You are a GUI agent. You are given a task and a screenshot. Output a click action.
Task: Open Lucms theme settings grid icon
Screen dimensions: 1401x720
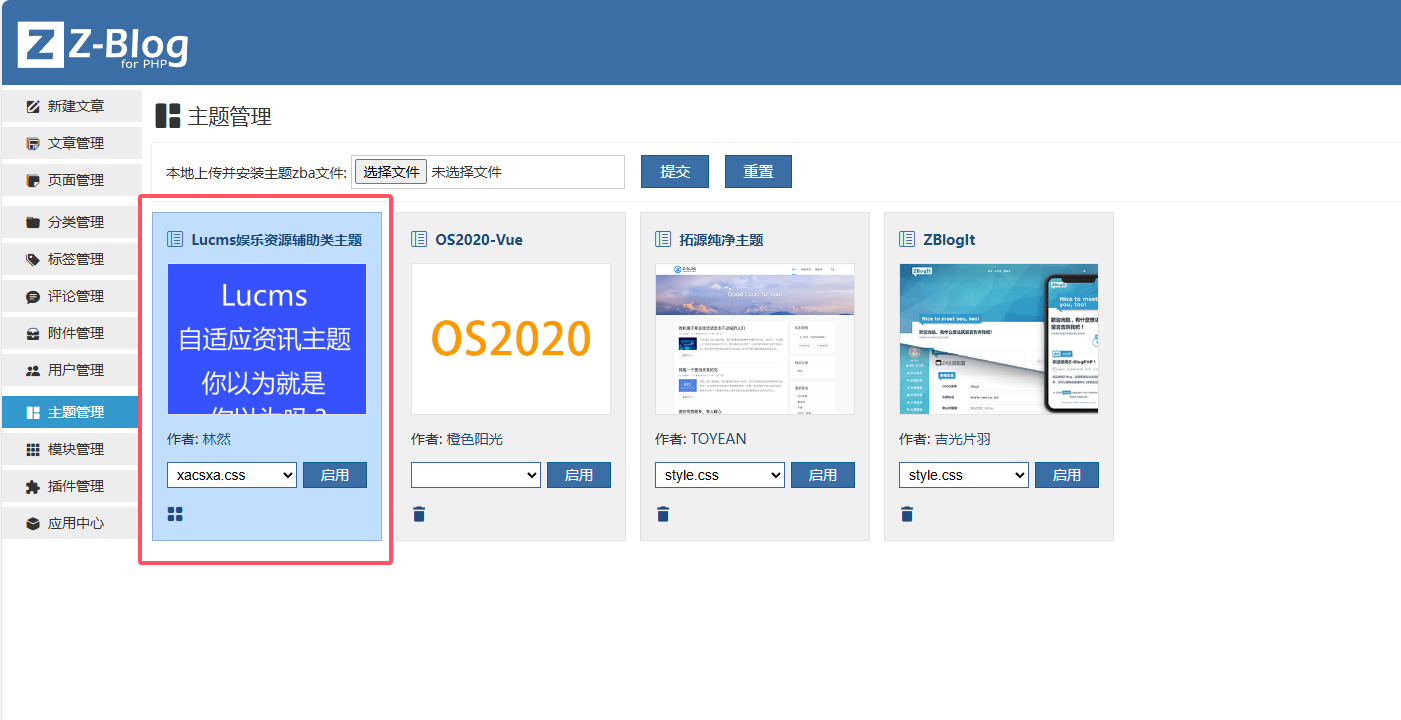tap(175, 514)
